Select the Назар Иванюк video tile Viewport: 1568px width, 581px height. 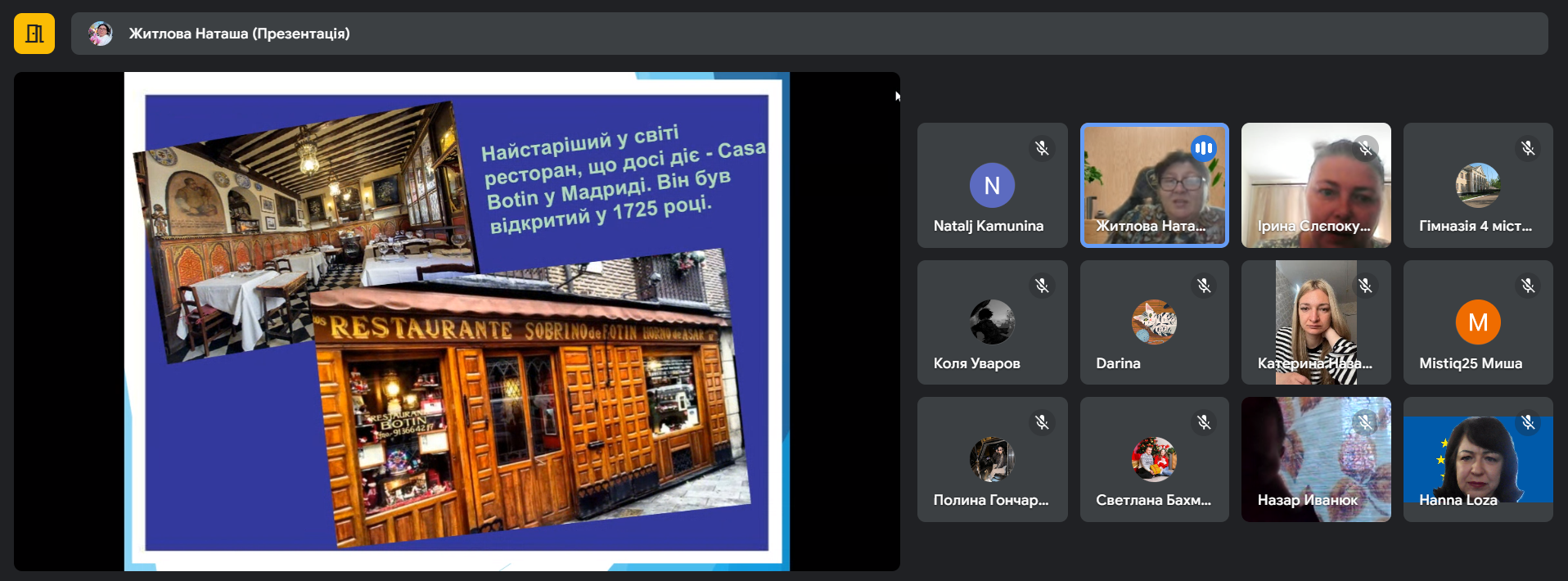pyautogui.click(x=1315, y=459)
